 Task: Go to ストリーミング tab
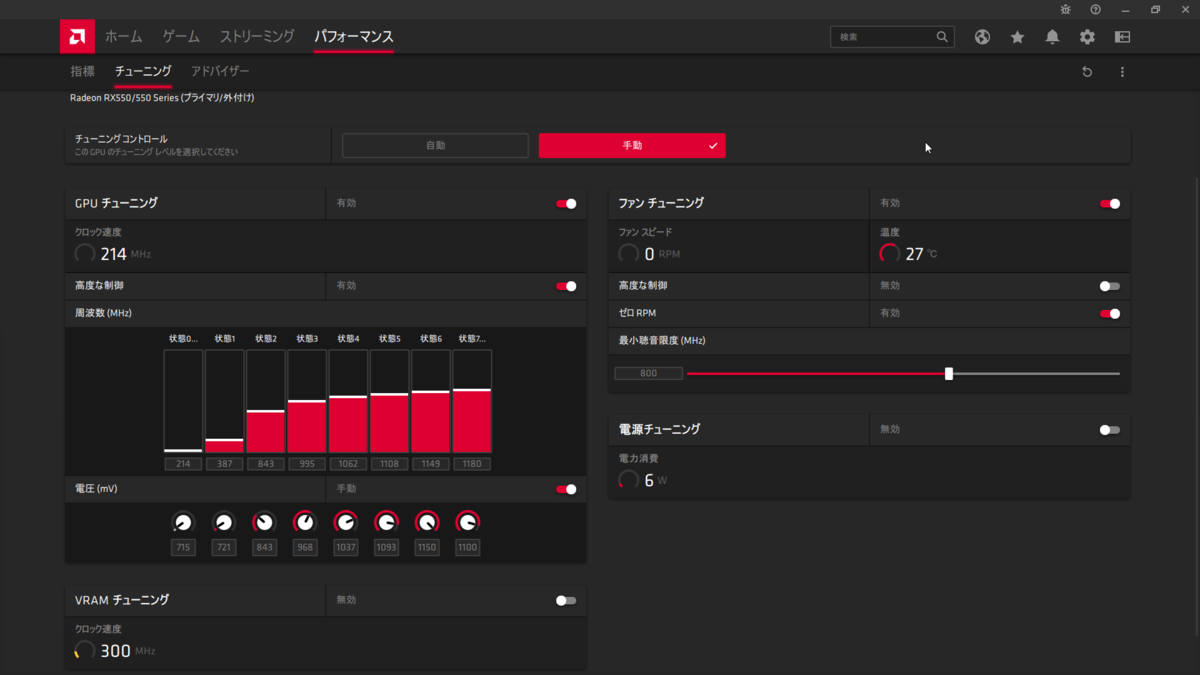257,36
